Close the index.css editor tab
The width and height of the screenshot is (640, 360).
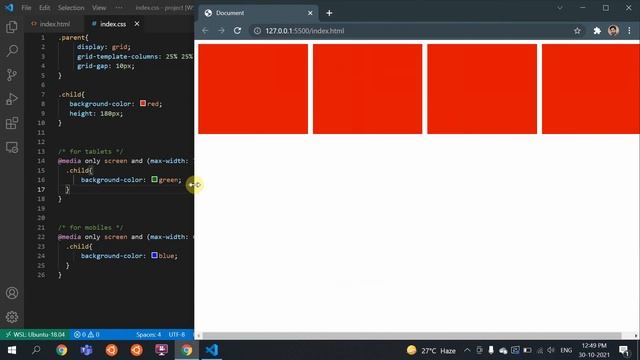(x=137, y=24)
